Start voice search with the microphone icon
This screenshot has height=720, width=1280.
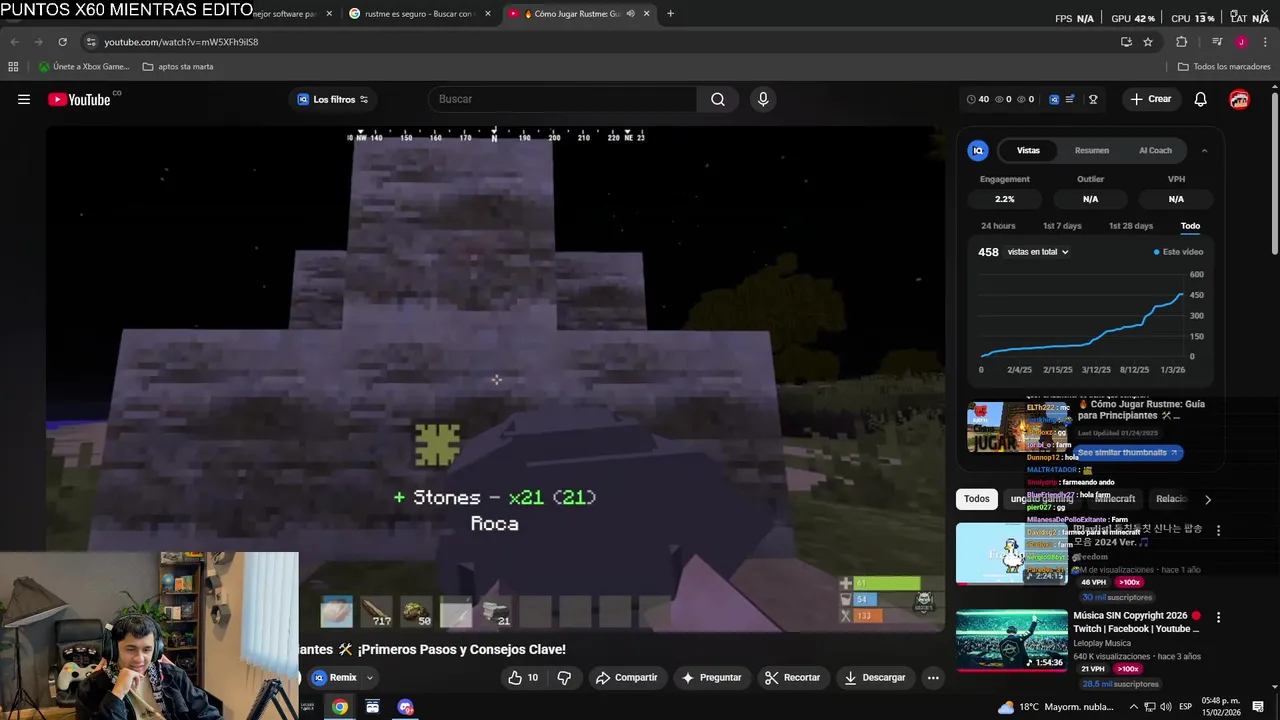[763, 99]
